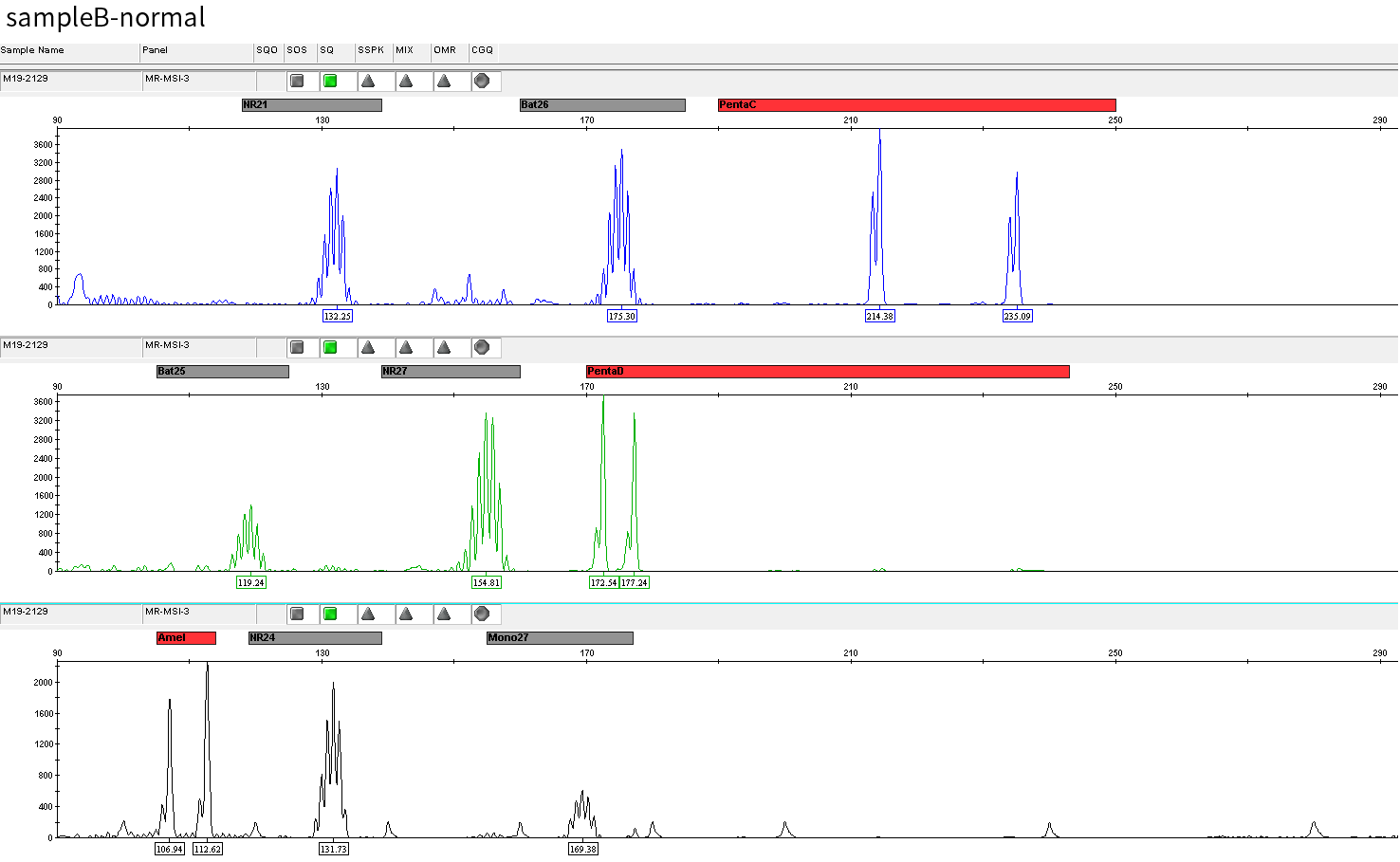
Task: Click the green square icon in the top blue-trace row
Action: pyautogui.click(x=330, y=82)
